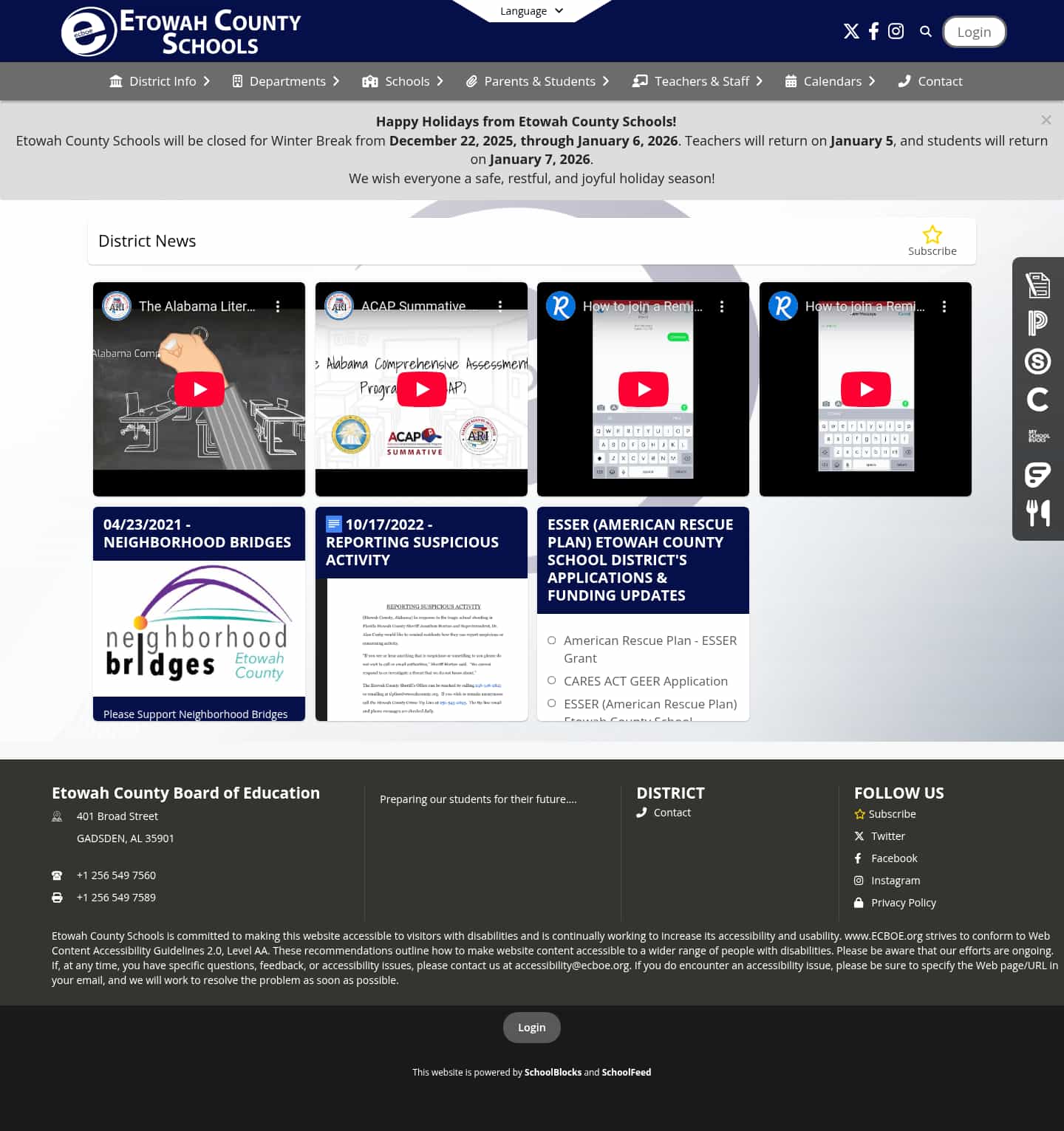Open My School Bucks sidebar link
Screen dimensions: 1064x1131
1038,436
